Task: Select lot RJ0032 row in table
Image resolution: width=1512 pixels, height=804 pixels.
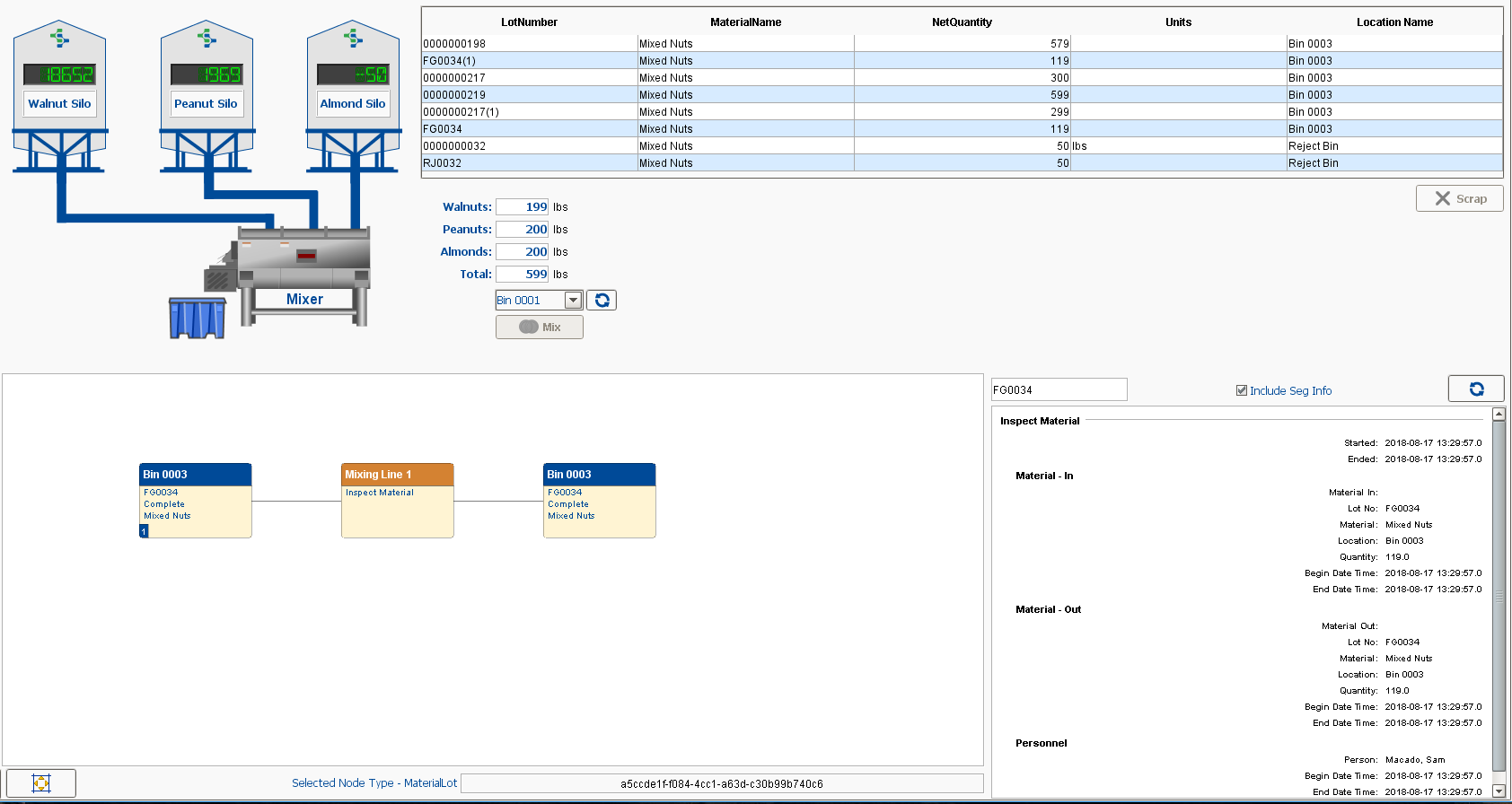Action: tap(530, 163)
